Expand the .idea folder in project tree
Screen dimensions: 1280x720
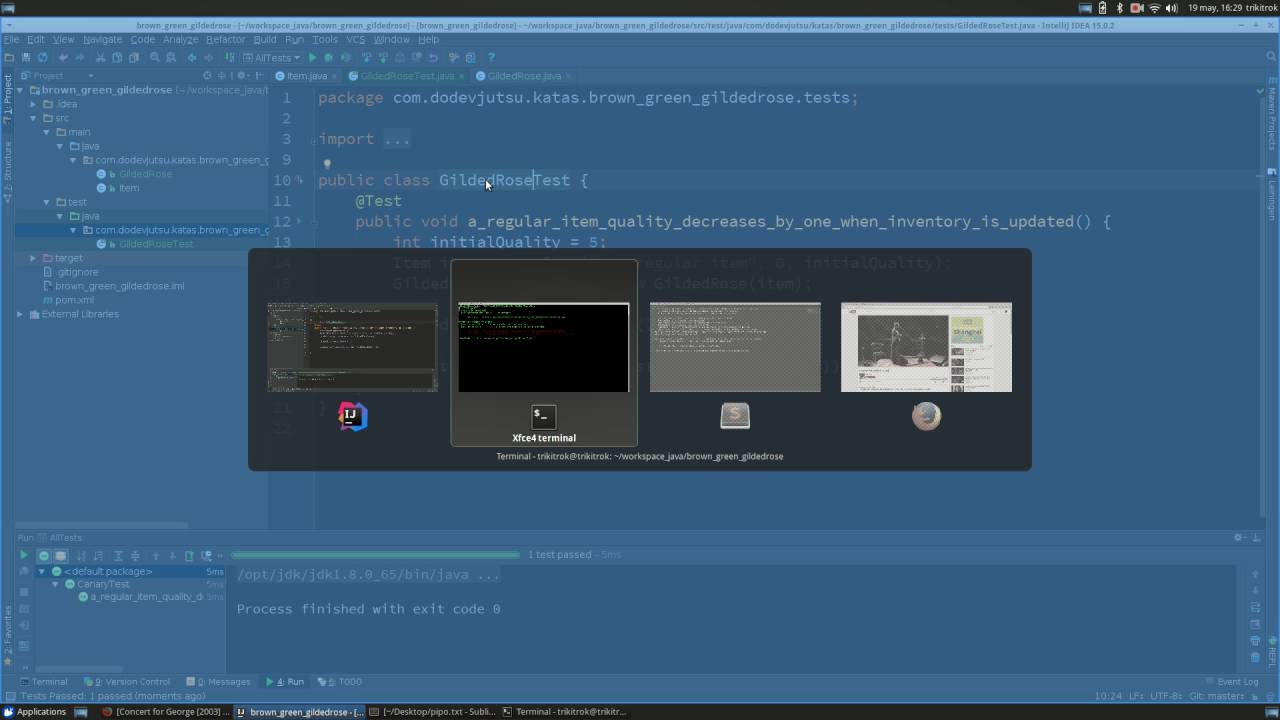[33, 104]
